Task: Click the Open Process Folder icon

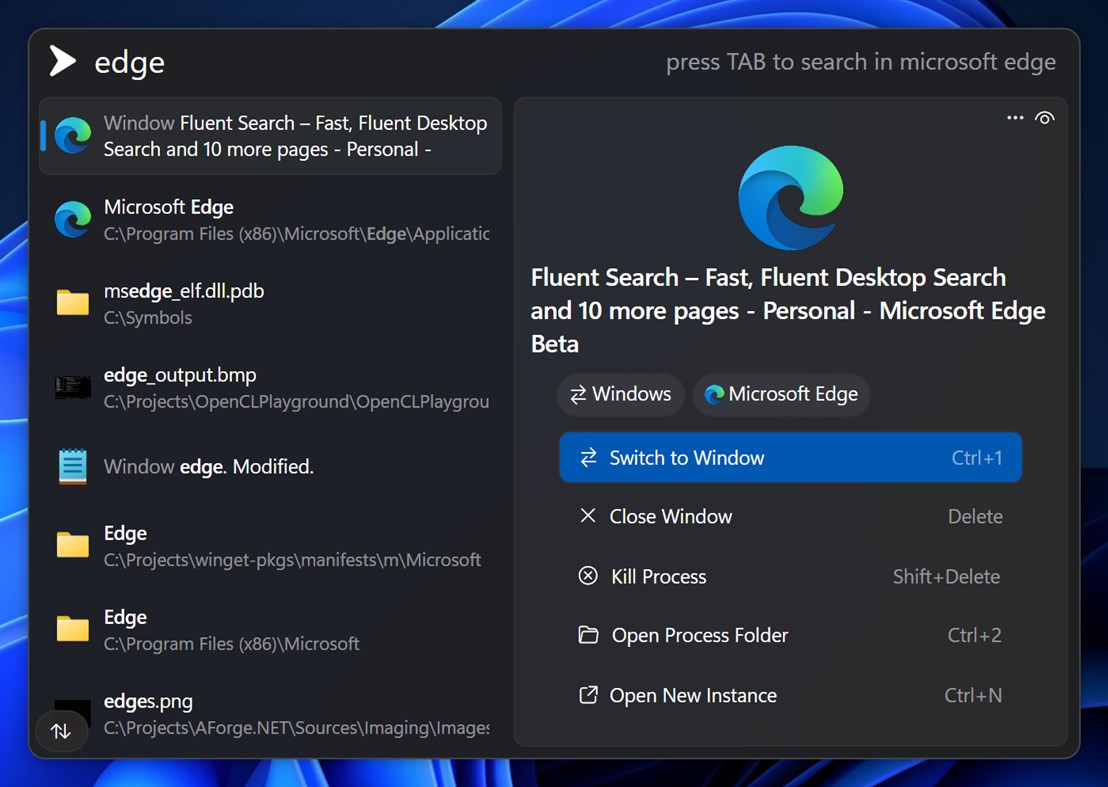Action: point(589,635)
